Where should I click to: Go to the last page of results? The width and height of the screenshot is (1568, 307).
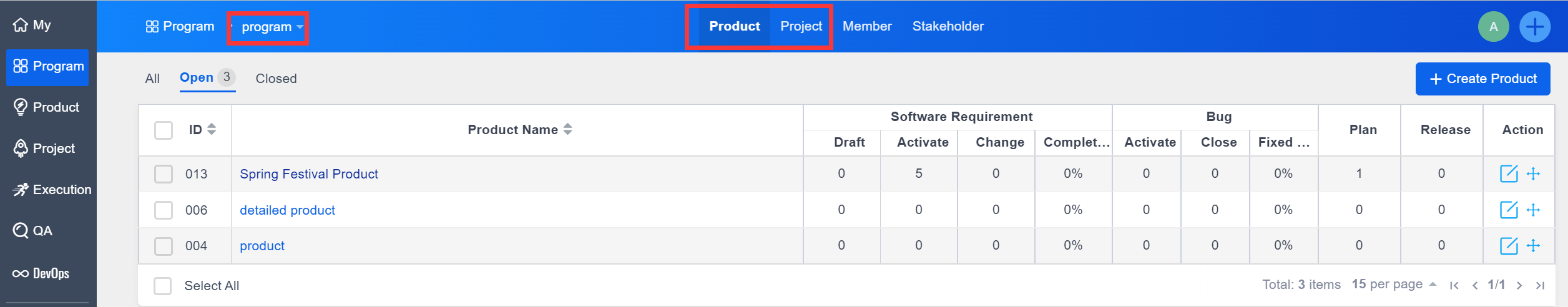point(1540,285)
